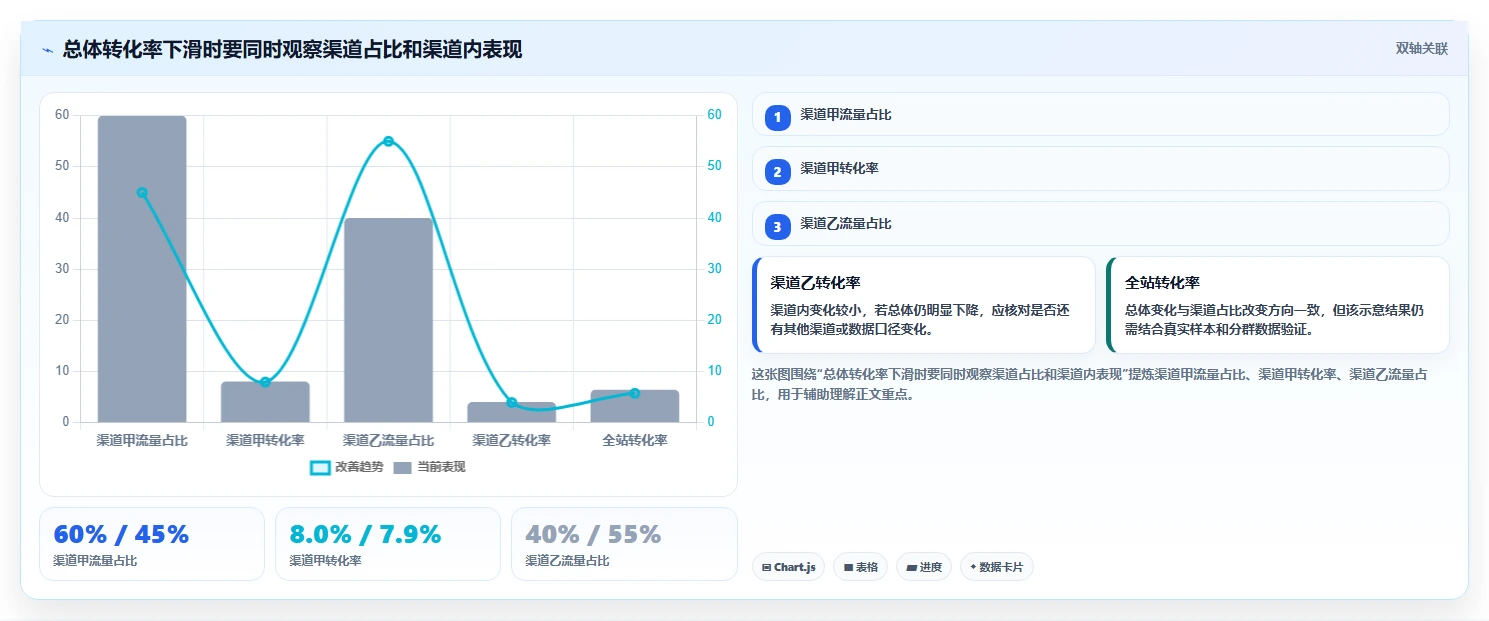Click the 渠道乙转化率 bar in chart
The width and height of the screenshot is (1489, 621).
(x=512, y=412)
